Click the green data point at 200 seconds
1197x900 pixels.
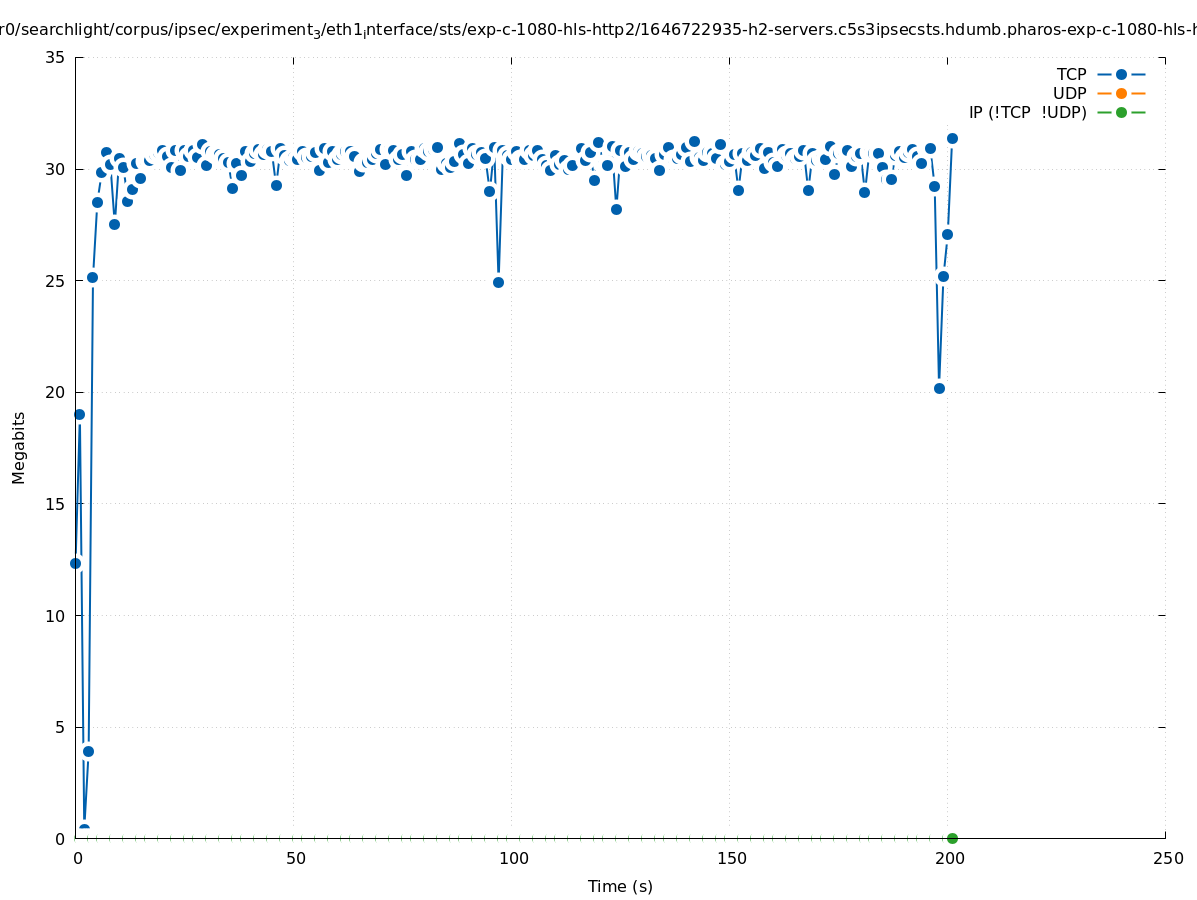pyautogui.click(x=952, y=838)
